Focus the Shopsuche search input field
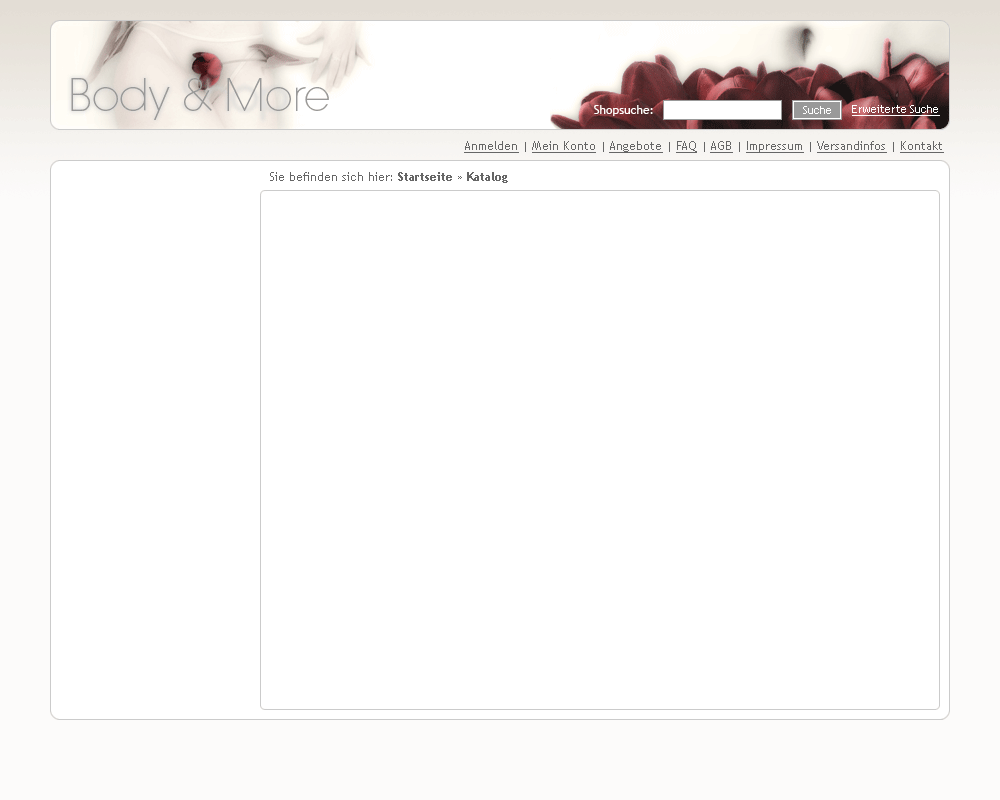Image resolution: width=1000 pixels, height=800 pixels. [x=722, y=110]
